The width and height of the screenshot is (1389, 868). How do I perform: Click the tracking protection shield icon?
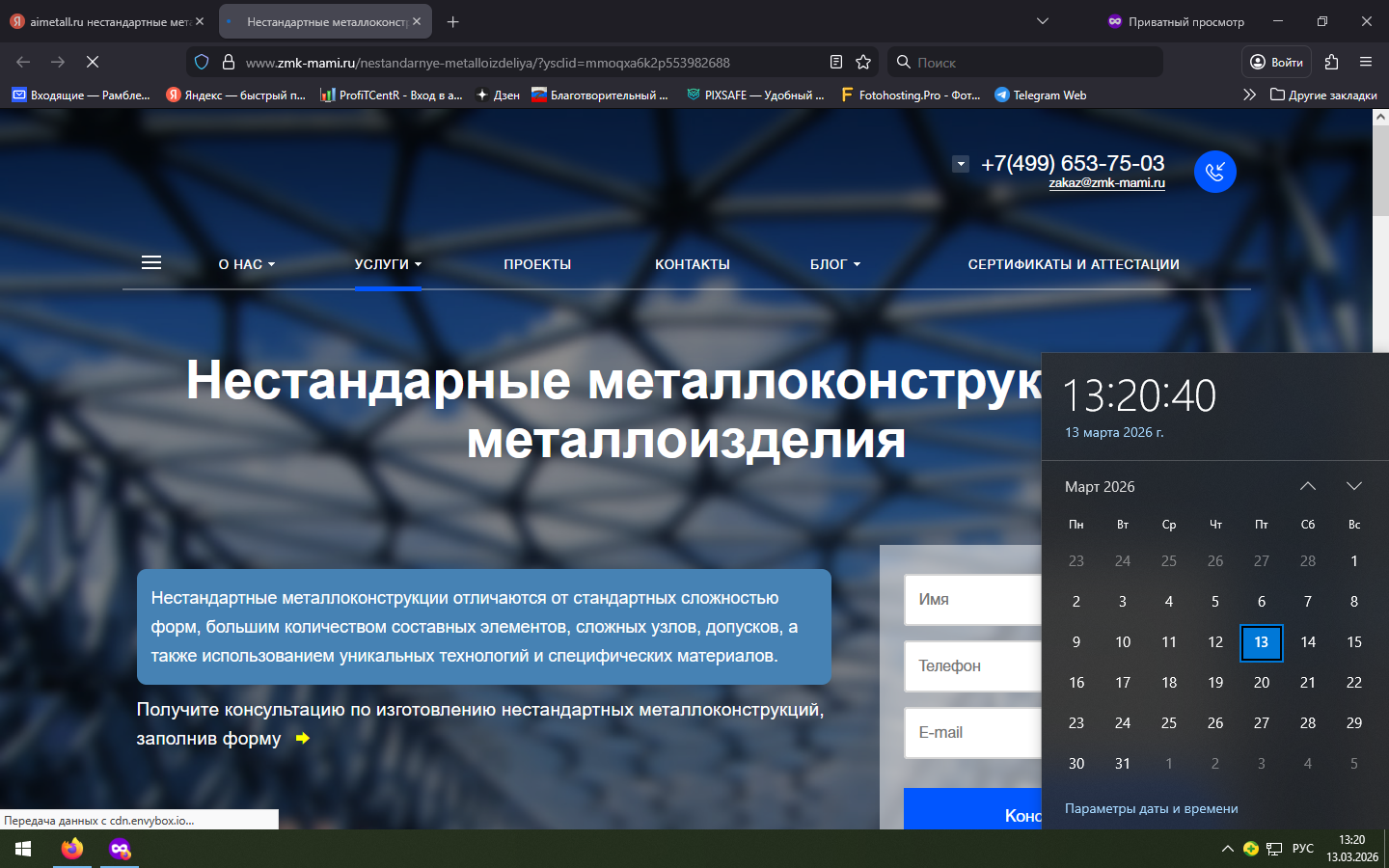202,62
